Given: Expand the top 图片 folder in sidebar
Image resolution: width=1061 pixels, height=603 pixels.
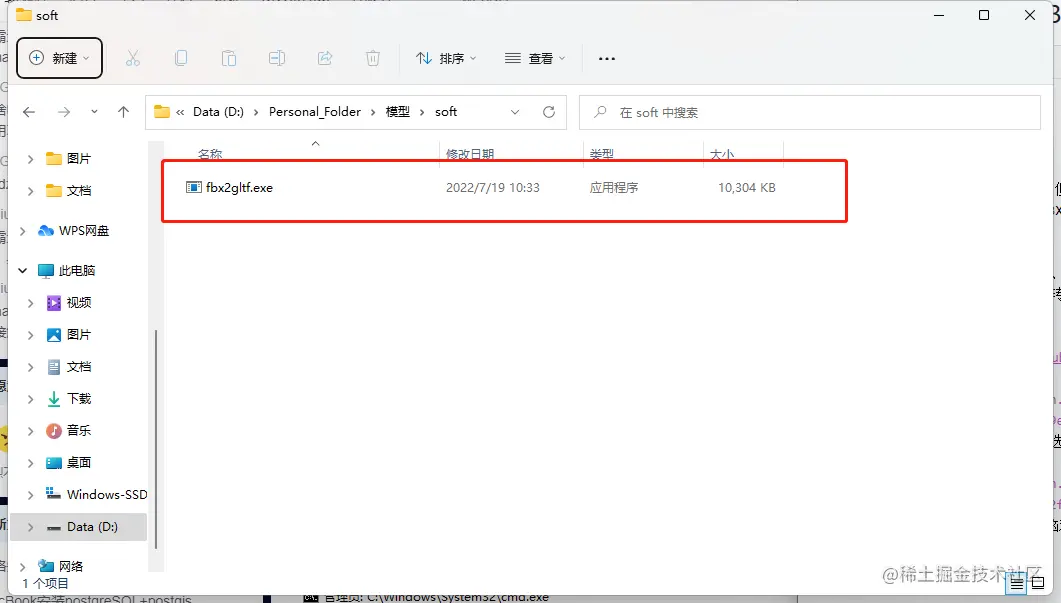Looking at the screenshot, I should click(x=30, y=159).
